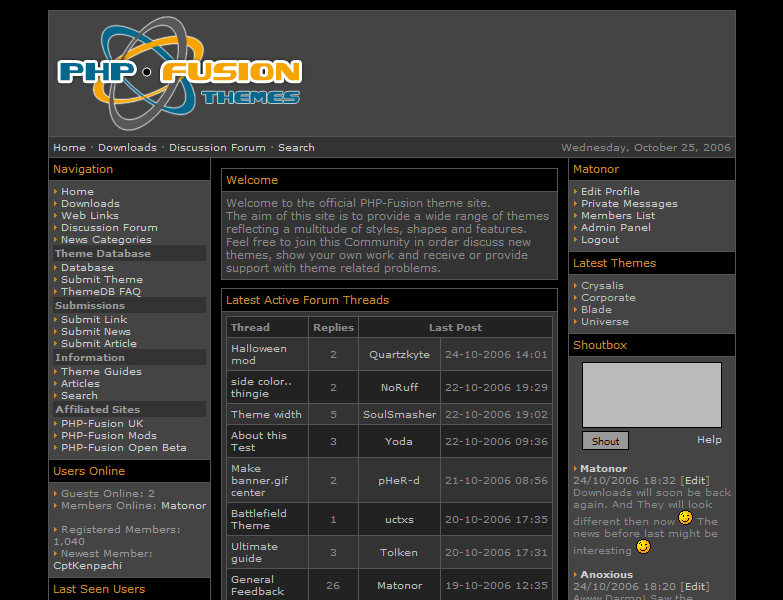Click the 'Guests Online: 2' text
The width and height of the screenshot is (783, 600).
[108, 494]
